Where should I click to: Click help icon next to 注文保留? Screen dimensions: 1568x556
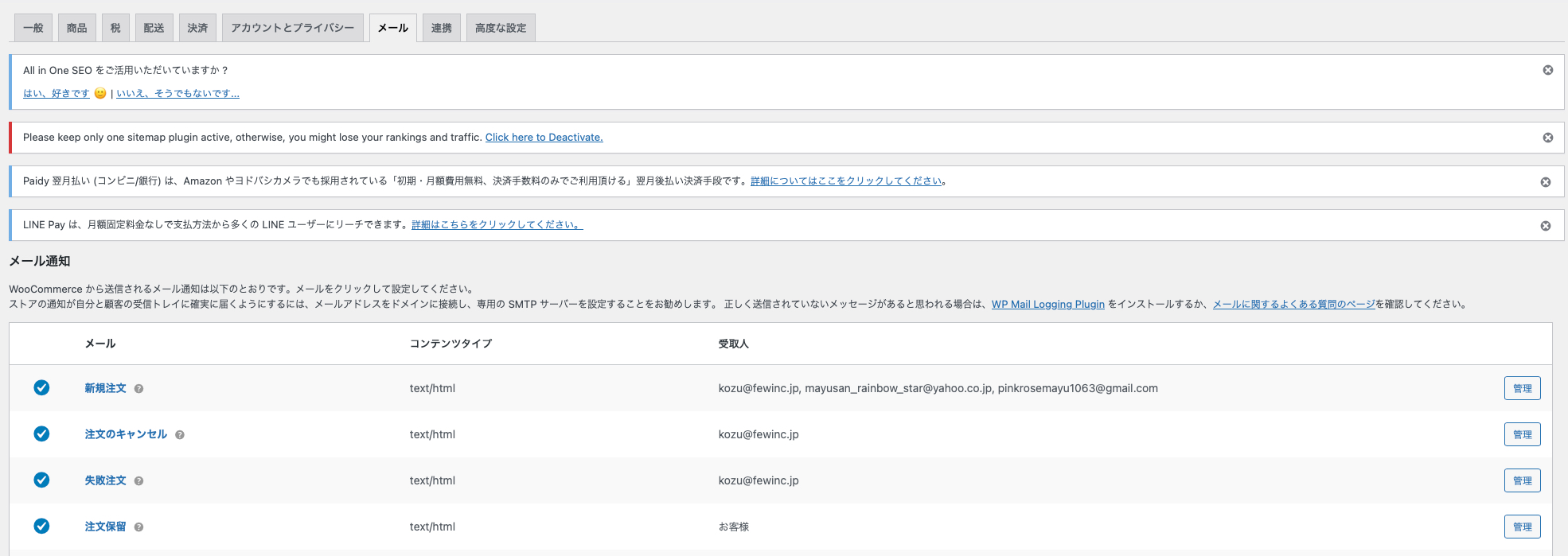pos(138,527)
